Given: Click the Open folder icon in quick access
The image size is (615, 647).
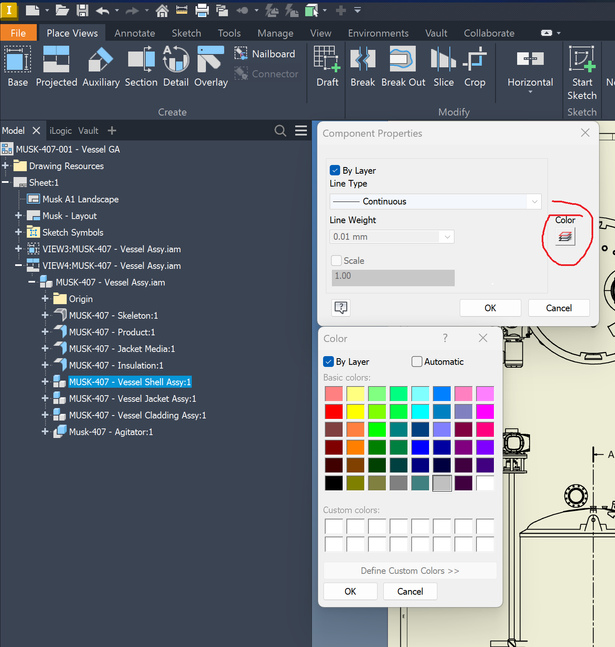Looking at the screenshot, I should 62,10.
